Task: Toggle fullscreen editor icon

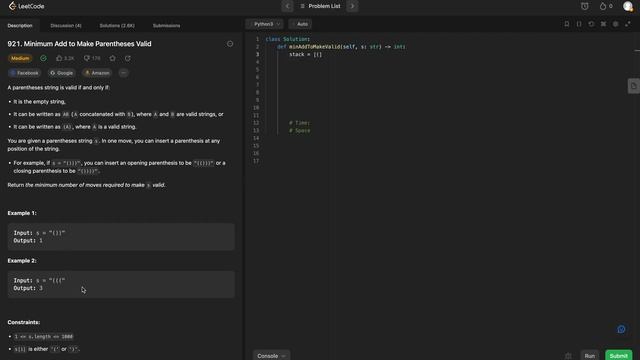Action: tap(628, 24)
